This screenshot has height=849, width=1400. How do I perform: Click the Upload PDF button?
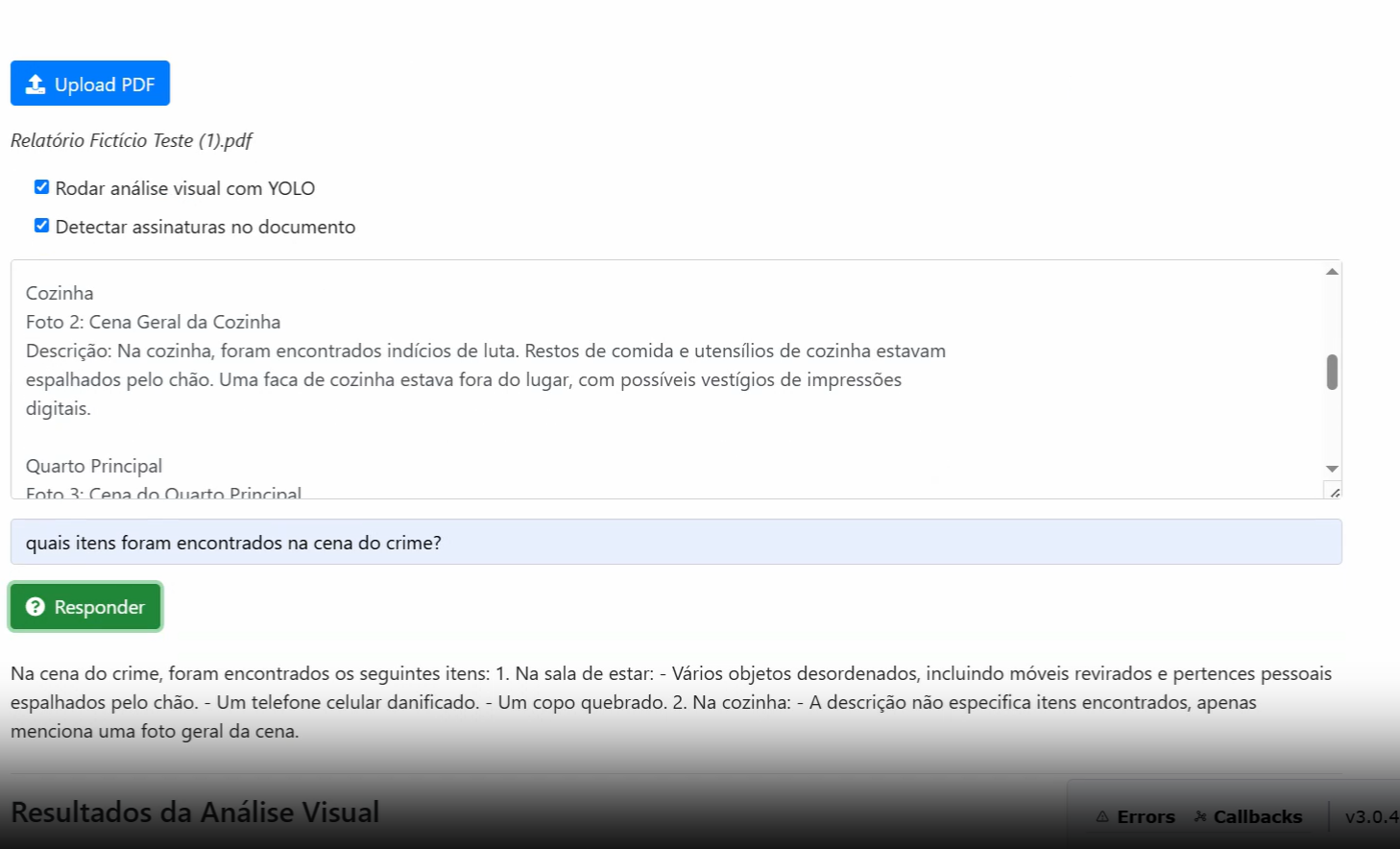[90, 84]
